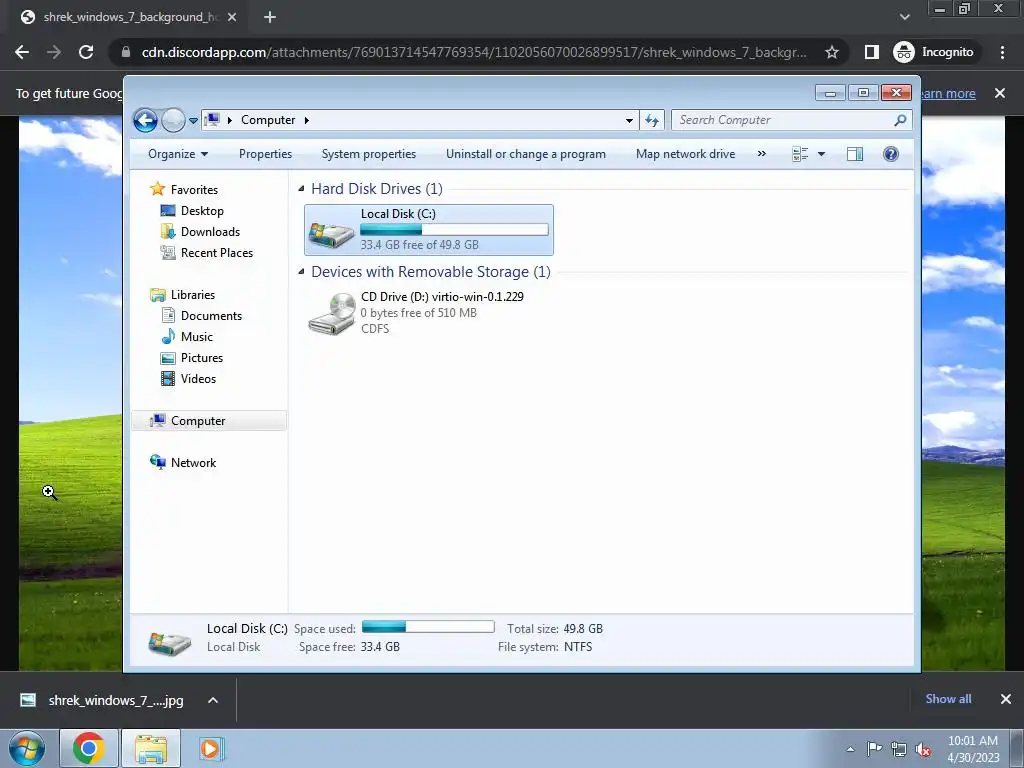Screen dimensions: 1024x768
Task: Open a new Chrome tab
Action: [x=270, y=17]
